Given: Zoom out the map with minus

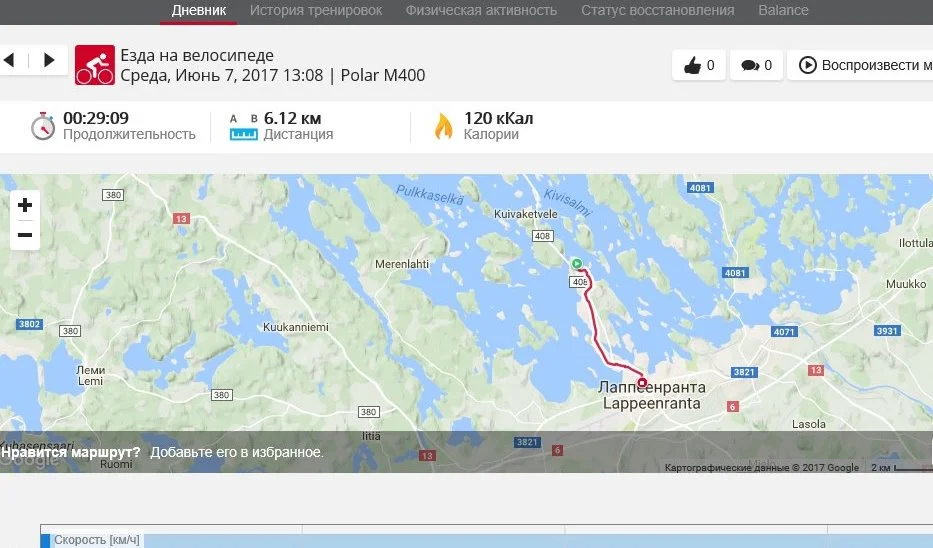Looking at the screenshot, I should point(25,235).
